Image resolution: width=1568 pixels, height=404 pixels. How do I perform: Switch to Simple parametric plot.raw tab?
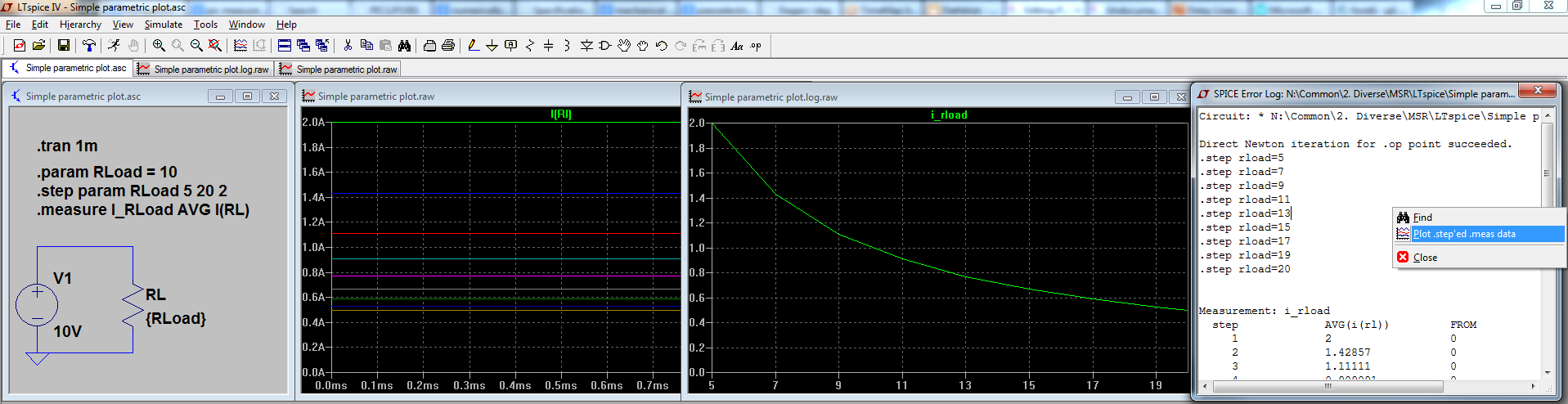(339, 70)
